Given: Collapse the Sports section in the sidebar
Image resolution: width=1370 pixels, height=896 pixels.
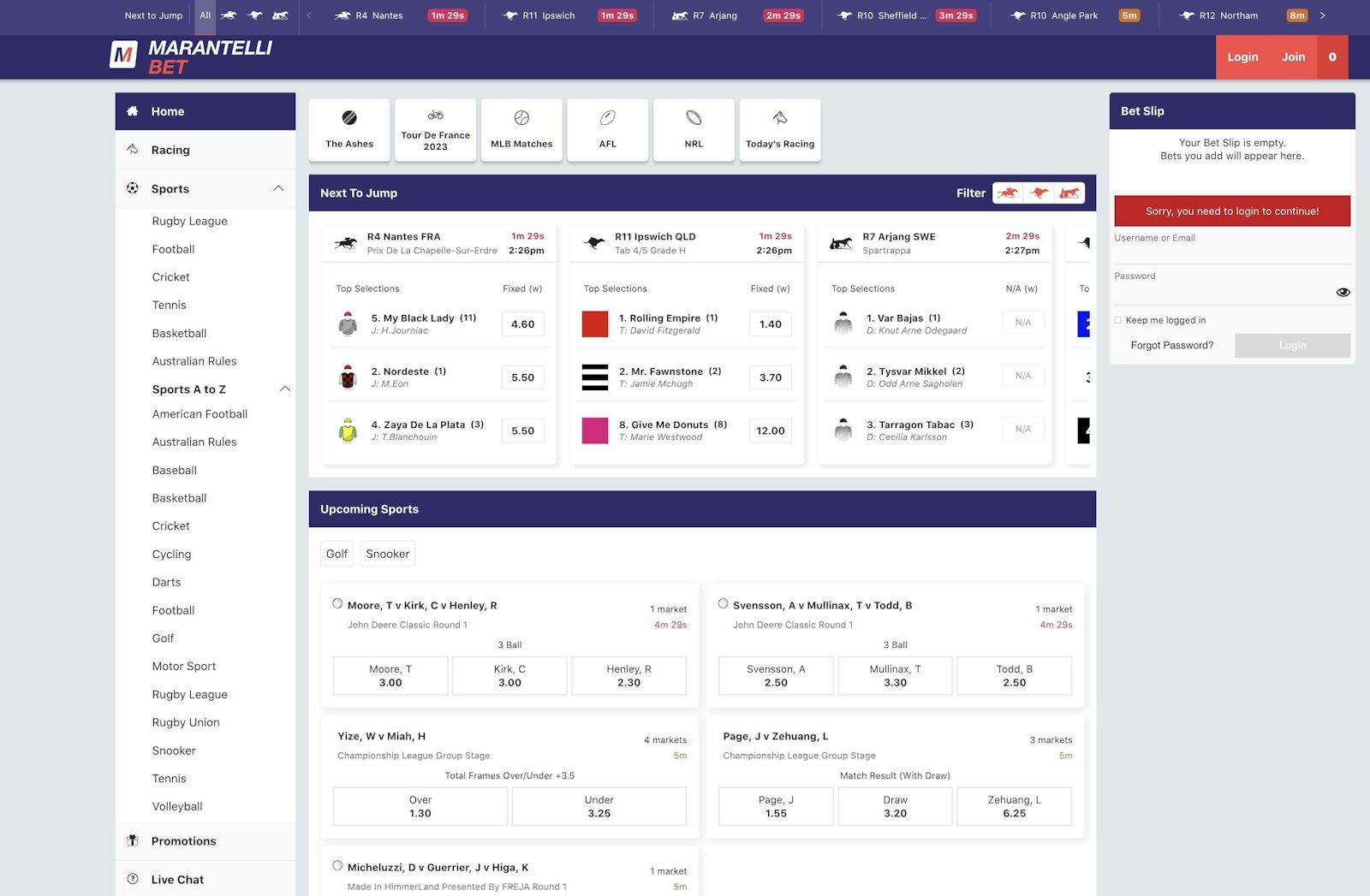Looking at the screenshot, I should (278, 188).
